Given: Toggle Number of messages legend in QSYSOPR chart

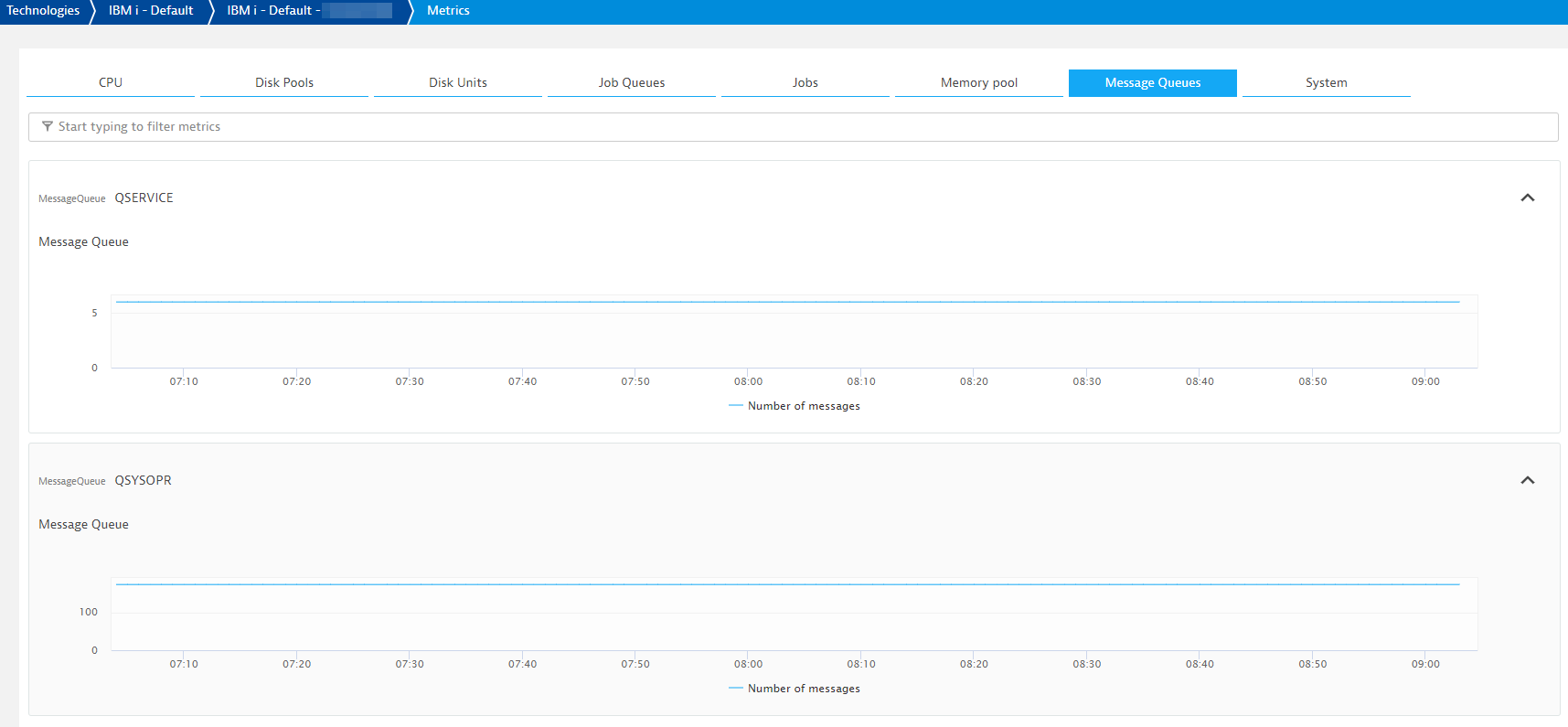Looking at the screenshot, I should pyautogui.click(x=795, y=689).
